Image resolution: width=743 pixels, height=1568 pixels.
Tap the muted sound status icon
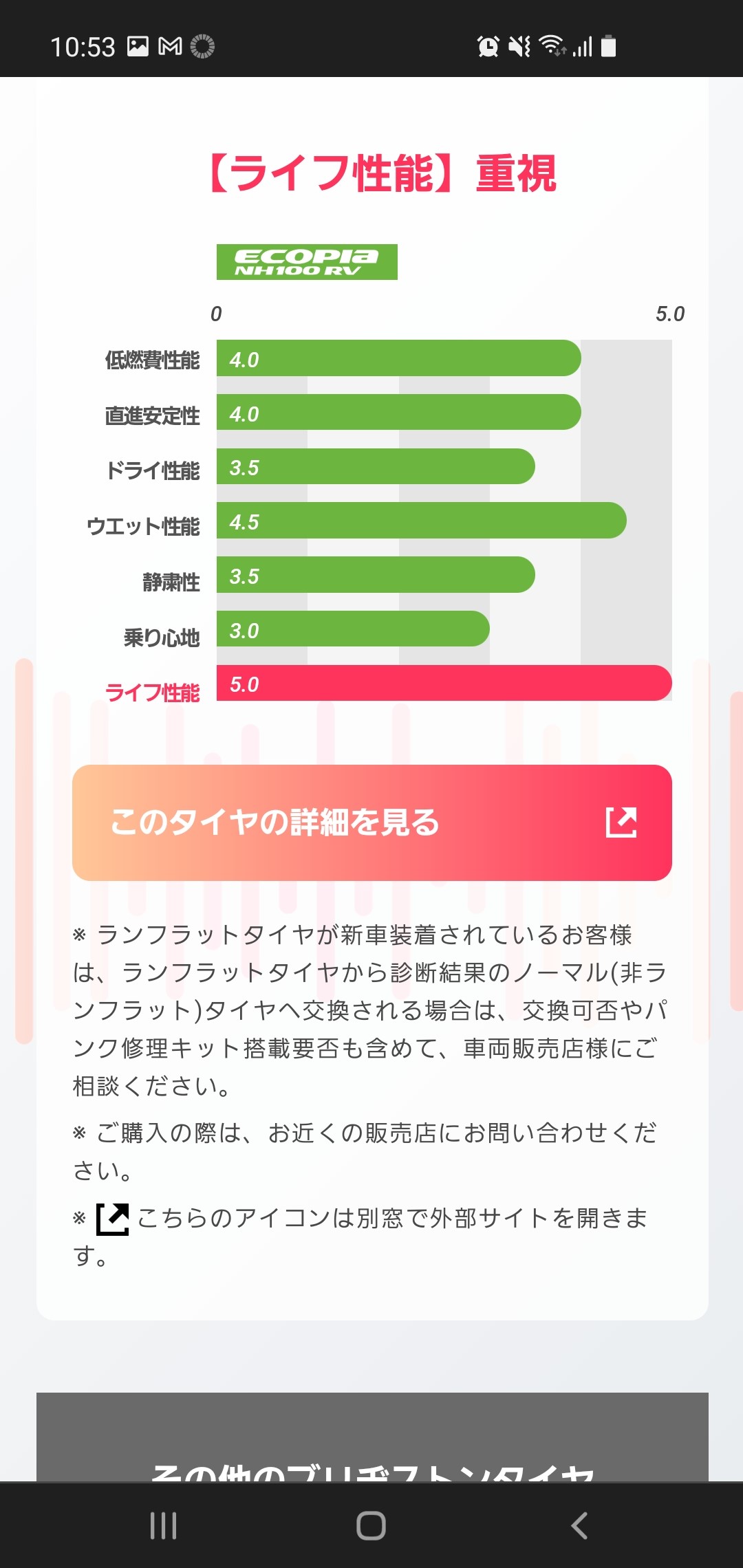[519, 46]
